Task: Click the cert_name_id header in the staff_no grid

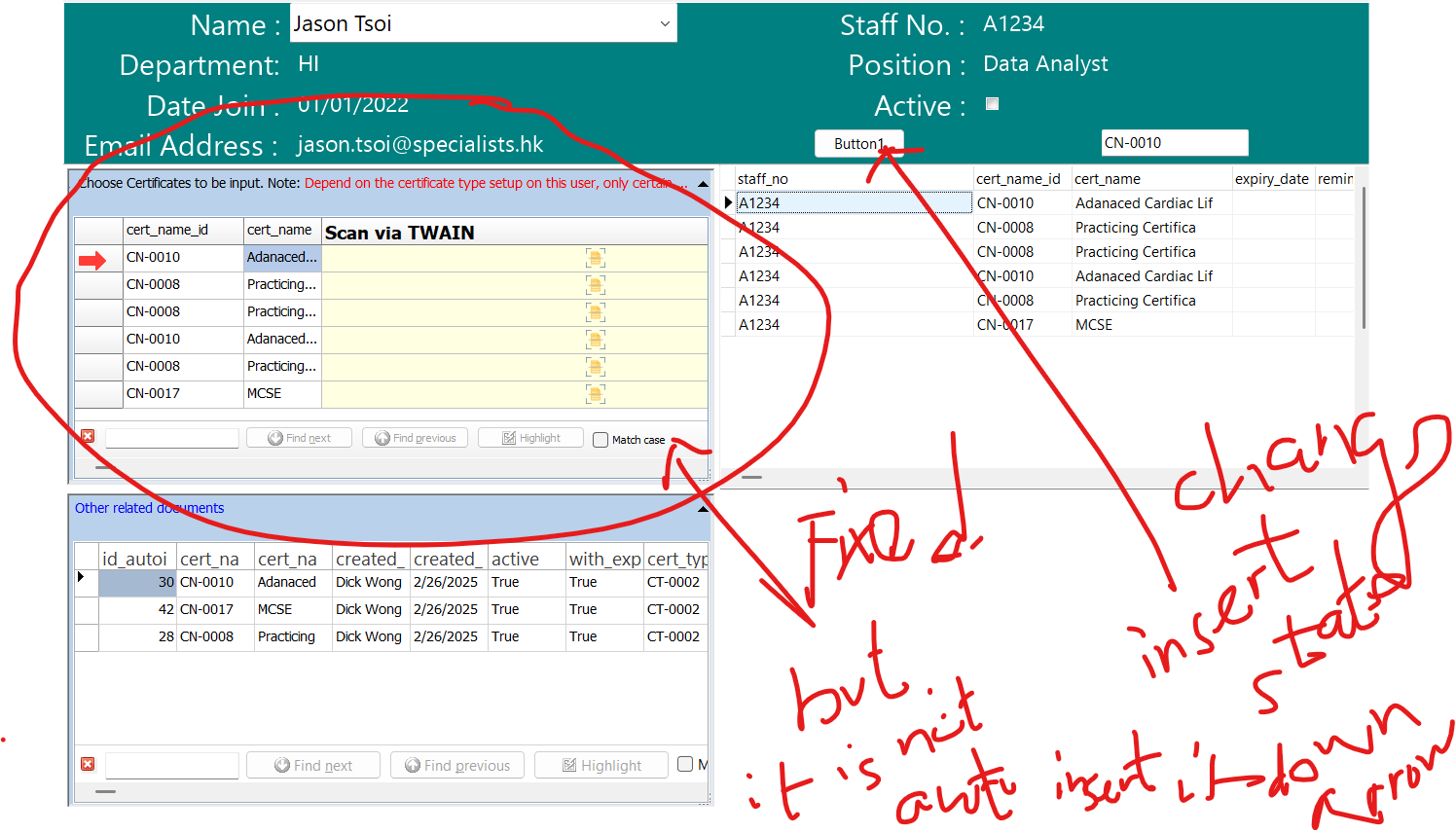Action: 1022,179
